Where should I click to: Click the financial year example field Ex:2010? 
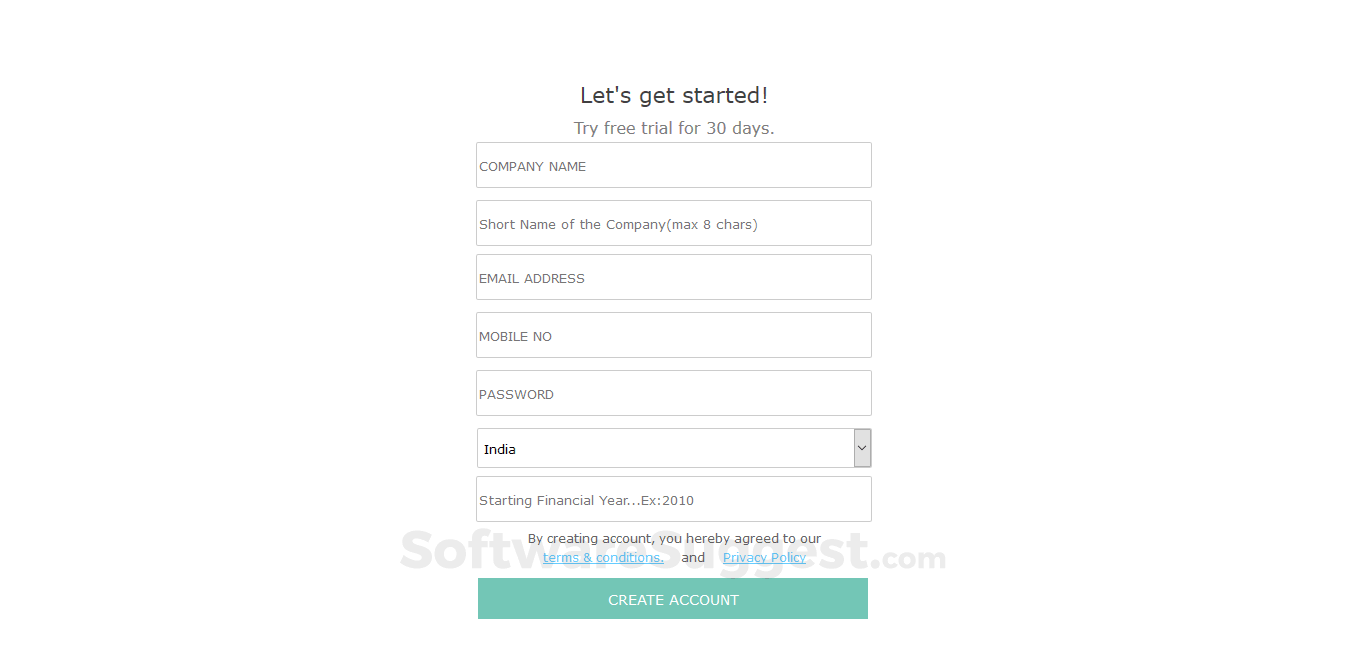click(673, 499)
